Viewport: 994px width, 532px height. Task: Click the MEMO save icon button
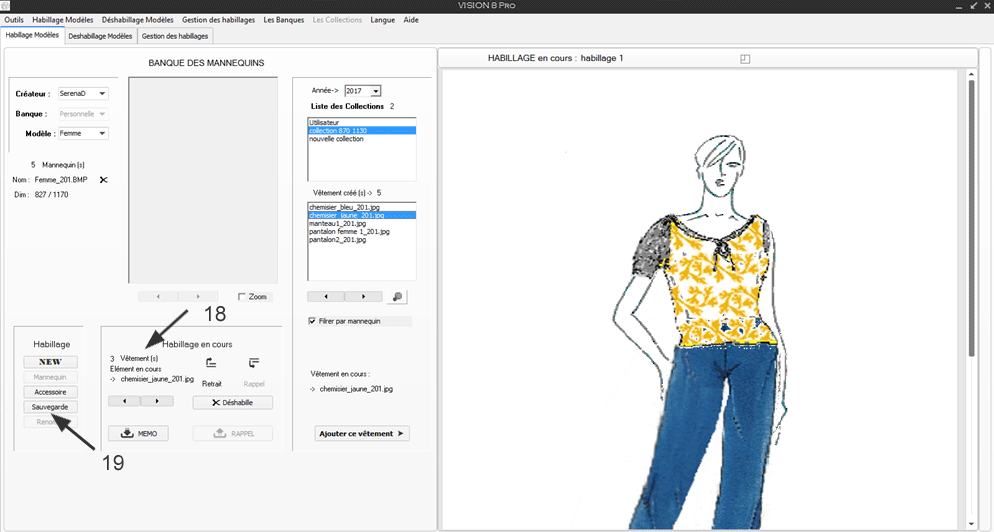[x=138, y=433]
